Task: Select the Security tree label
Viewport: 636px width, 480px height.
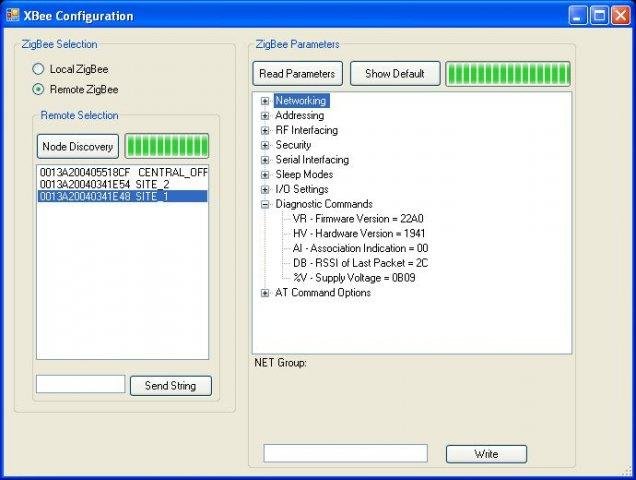Action: [293, 145]
